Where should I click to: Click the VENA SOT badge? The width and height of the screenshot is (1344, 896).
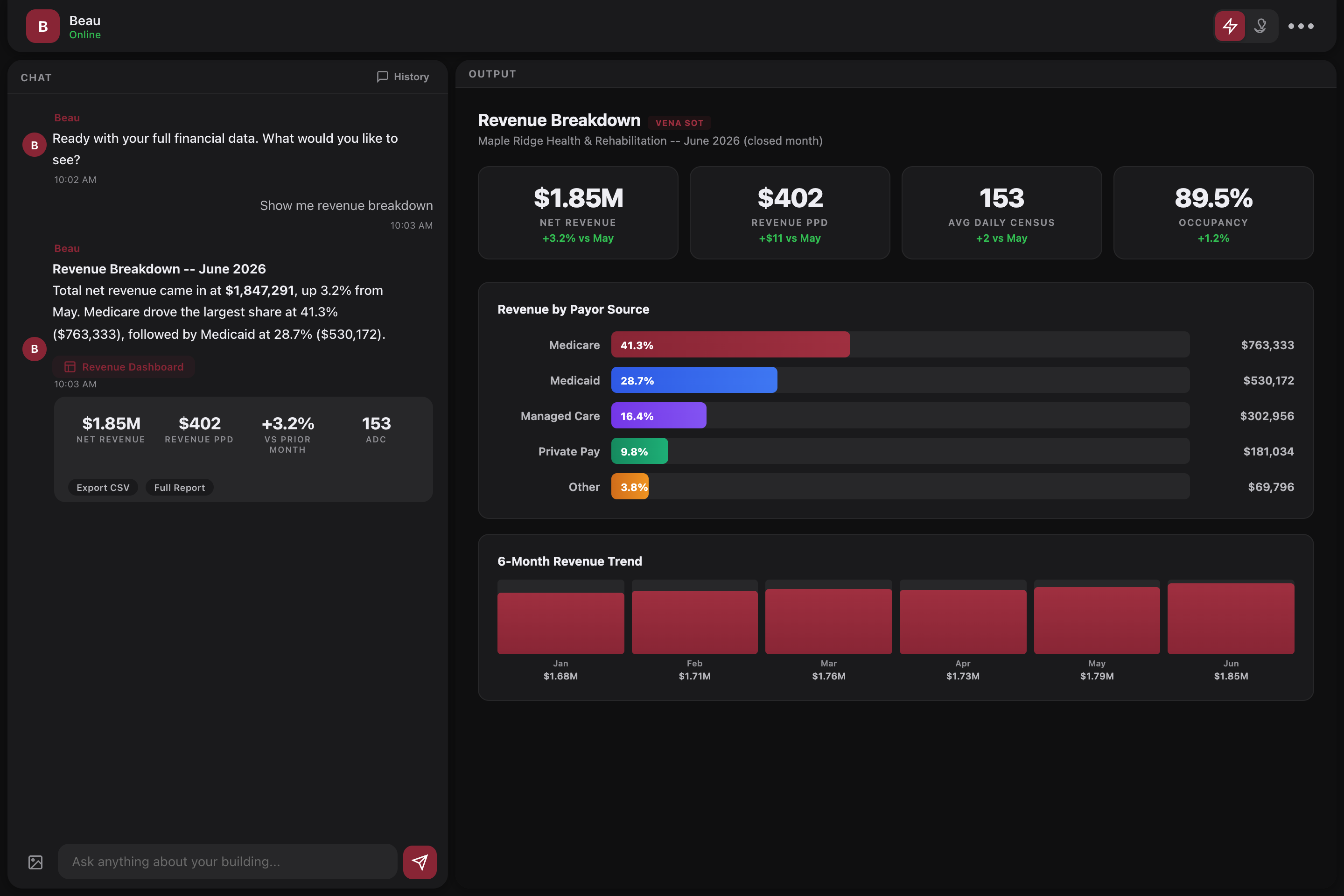pos(679,123)
